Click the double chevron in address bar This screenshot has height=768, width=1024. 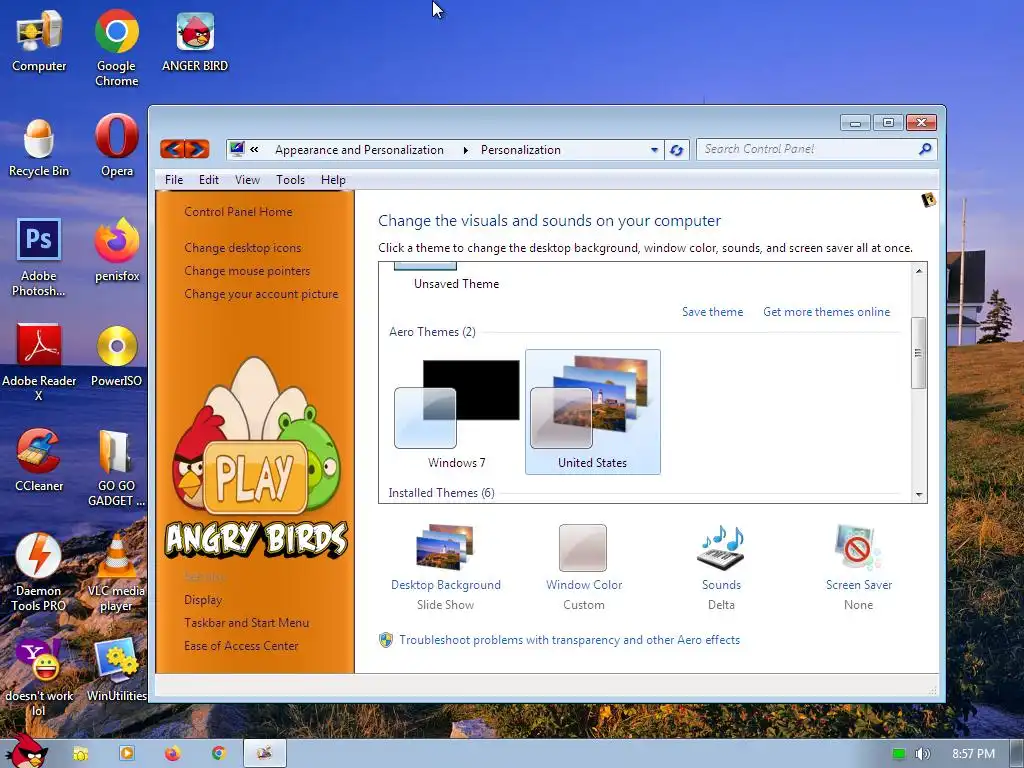(x=254, y=150)
